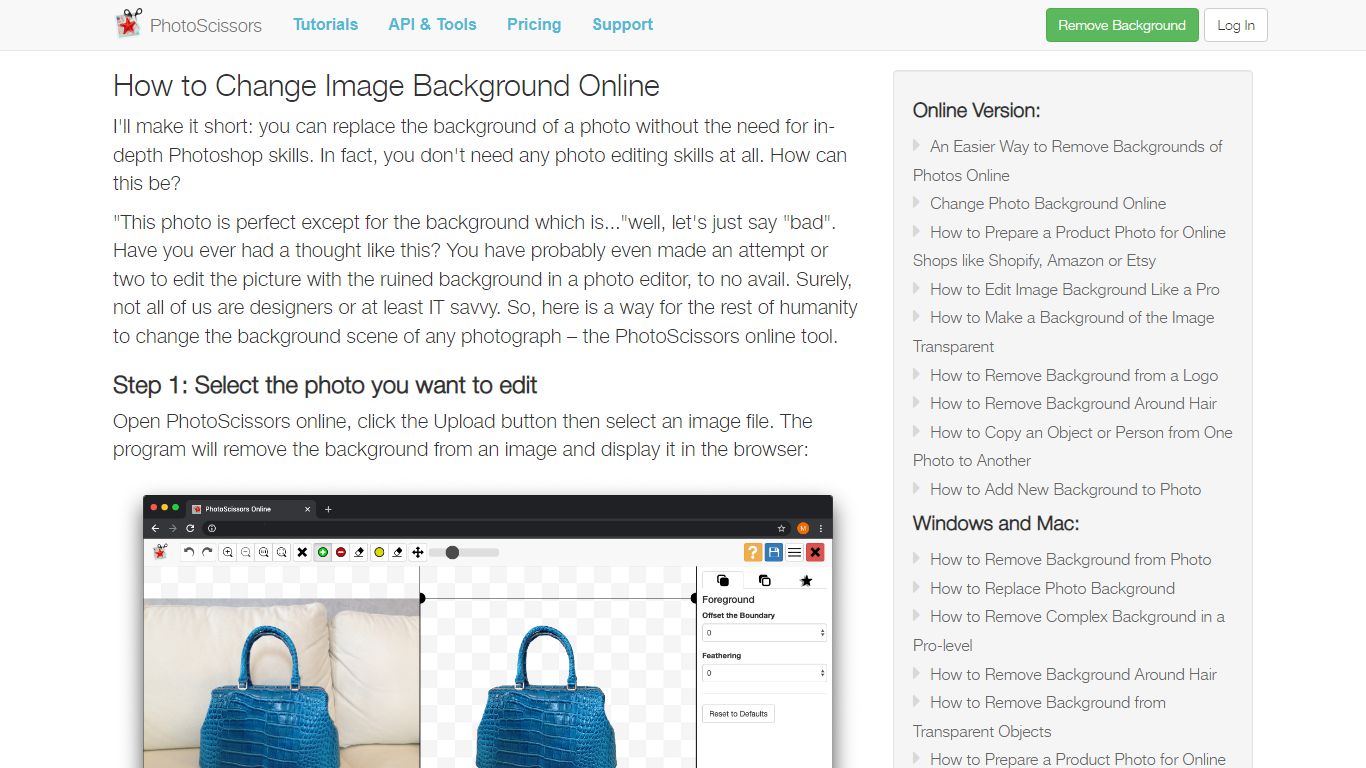Viewport: 1366px width, 768px height.
Task: Open 'How to Remove Complex Background in a Pro-level'
Action: [1068, 630]
